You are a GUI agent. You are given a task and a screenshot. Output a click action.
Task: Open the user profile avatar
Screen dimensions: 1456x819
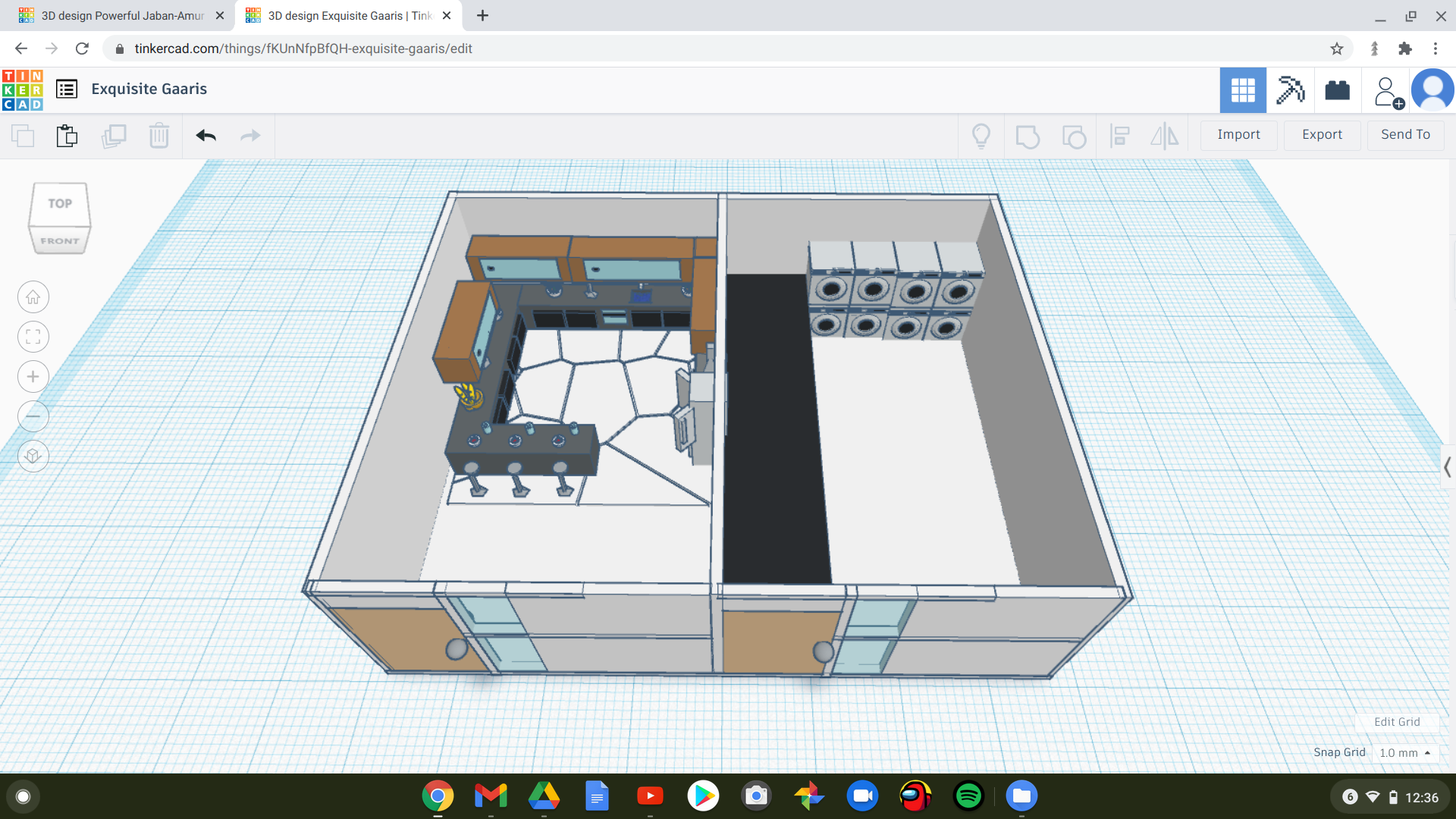point(1432,90)
